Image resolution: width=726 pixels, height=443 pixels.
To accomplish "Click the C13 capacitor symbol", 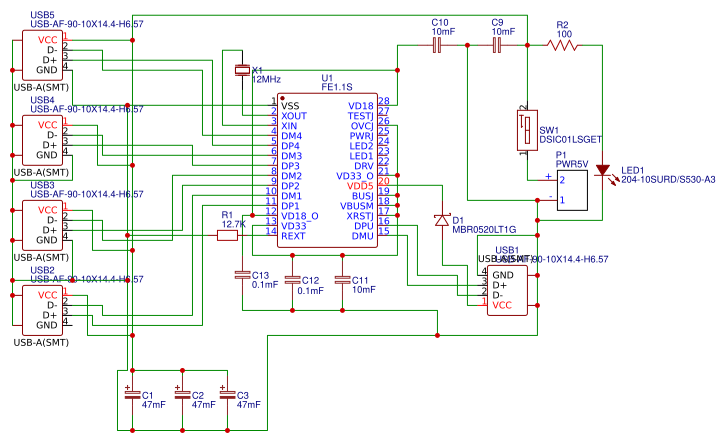I will (x=242, y=275).
